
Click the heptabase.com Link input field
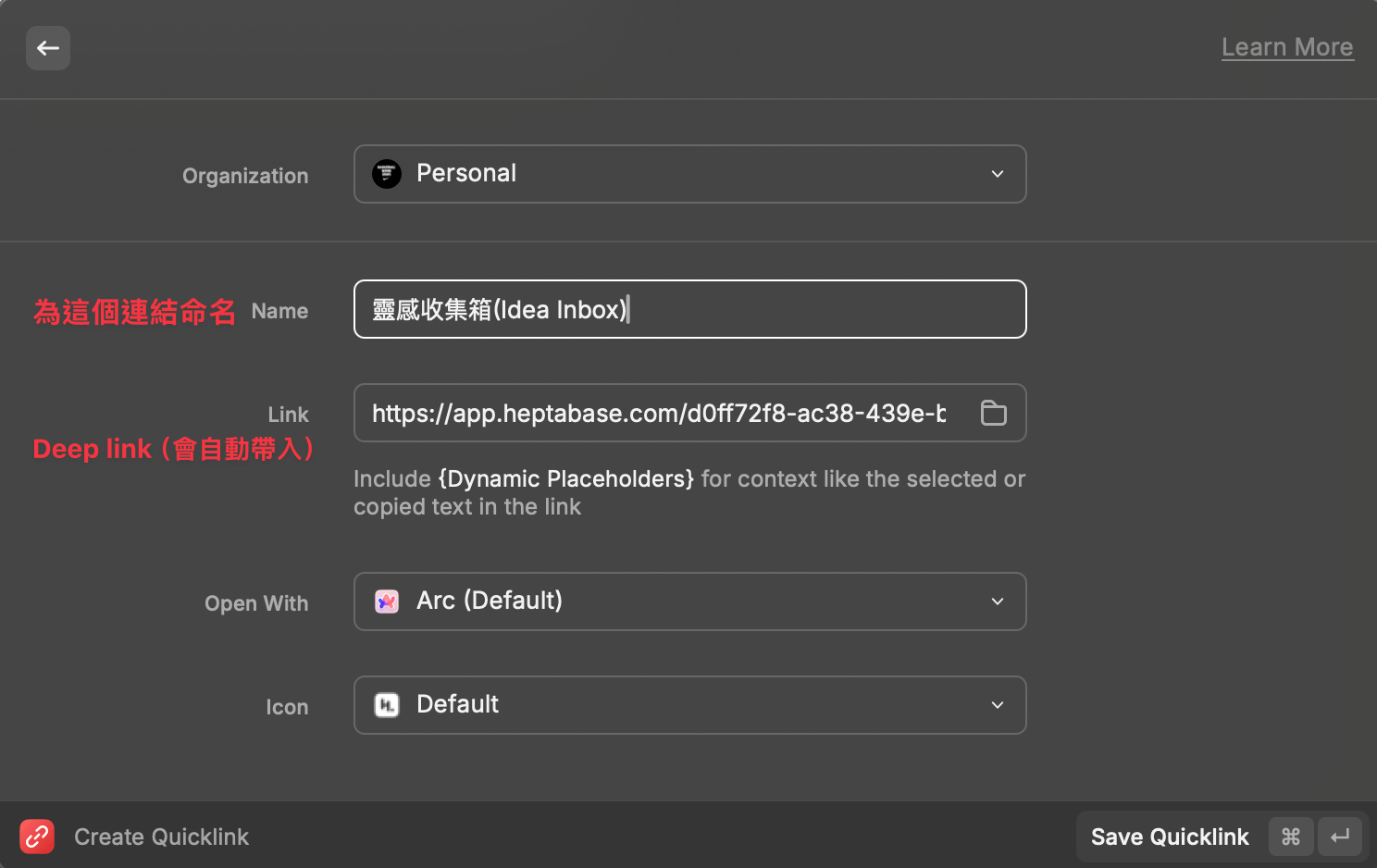(x=657, y=413)
